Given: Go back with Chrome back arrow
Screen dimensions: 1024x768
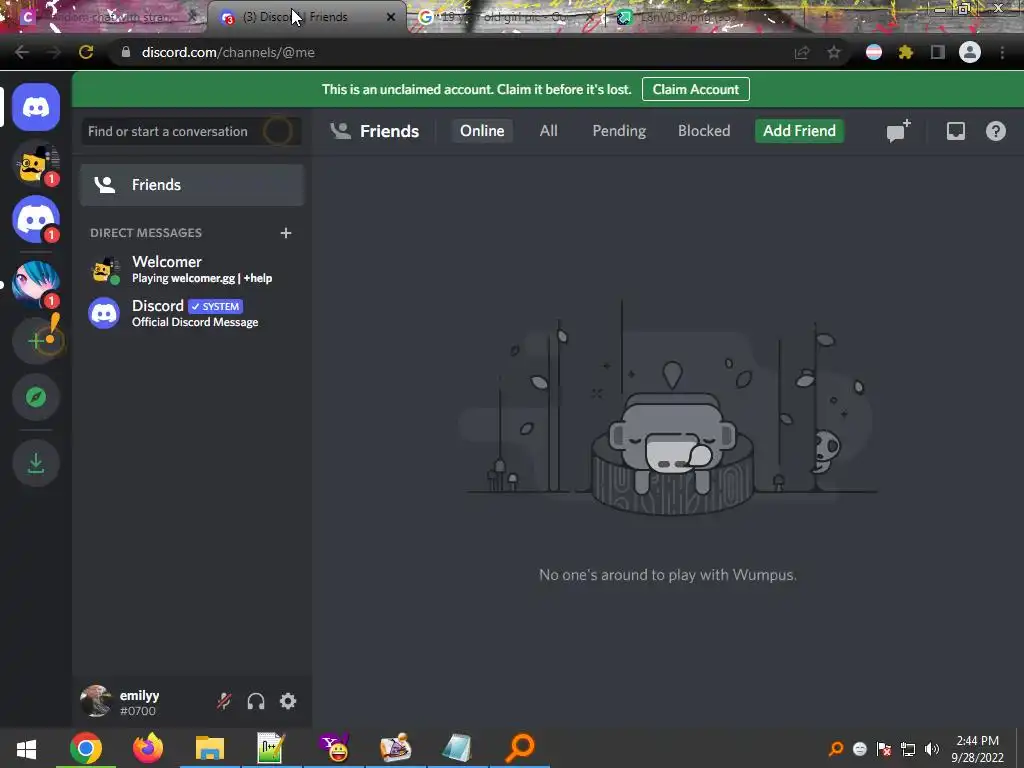Looking at the screenshot, I should 22,52.
